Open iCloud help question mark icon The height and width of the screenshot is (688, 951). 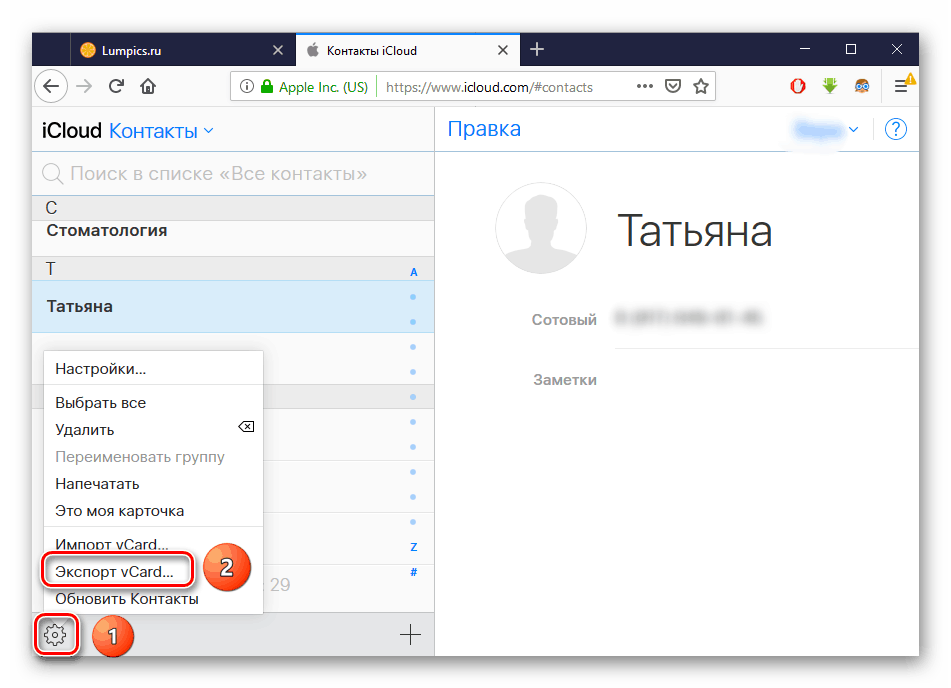[896, 129]
